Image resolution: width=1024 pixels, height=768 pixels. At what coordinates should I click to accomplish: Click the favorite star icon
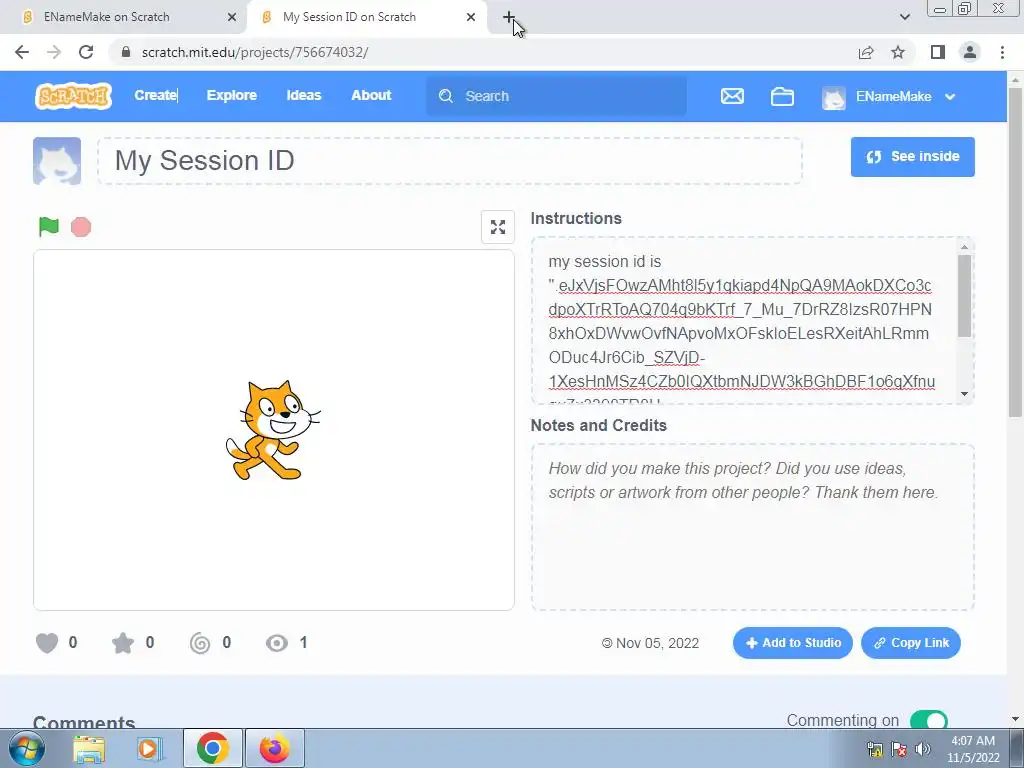point(123,643)
